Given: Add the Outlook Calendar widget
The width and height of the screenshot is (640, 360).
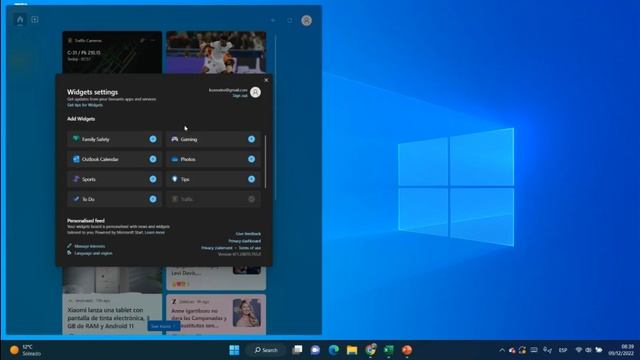Looking at the screenshot, I should pos(153,159).
